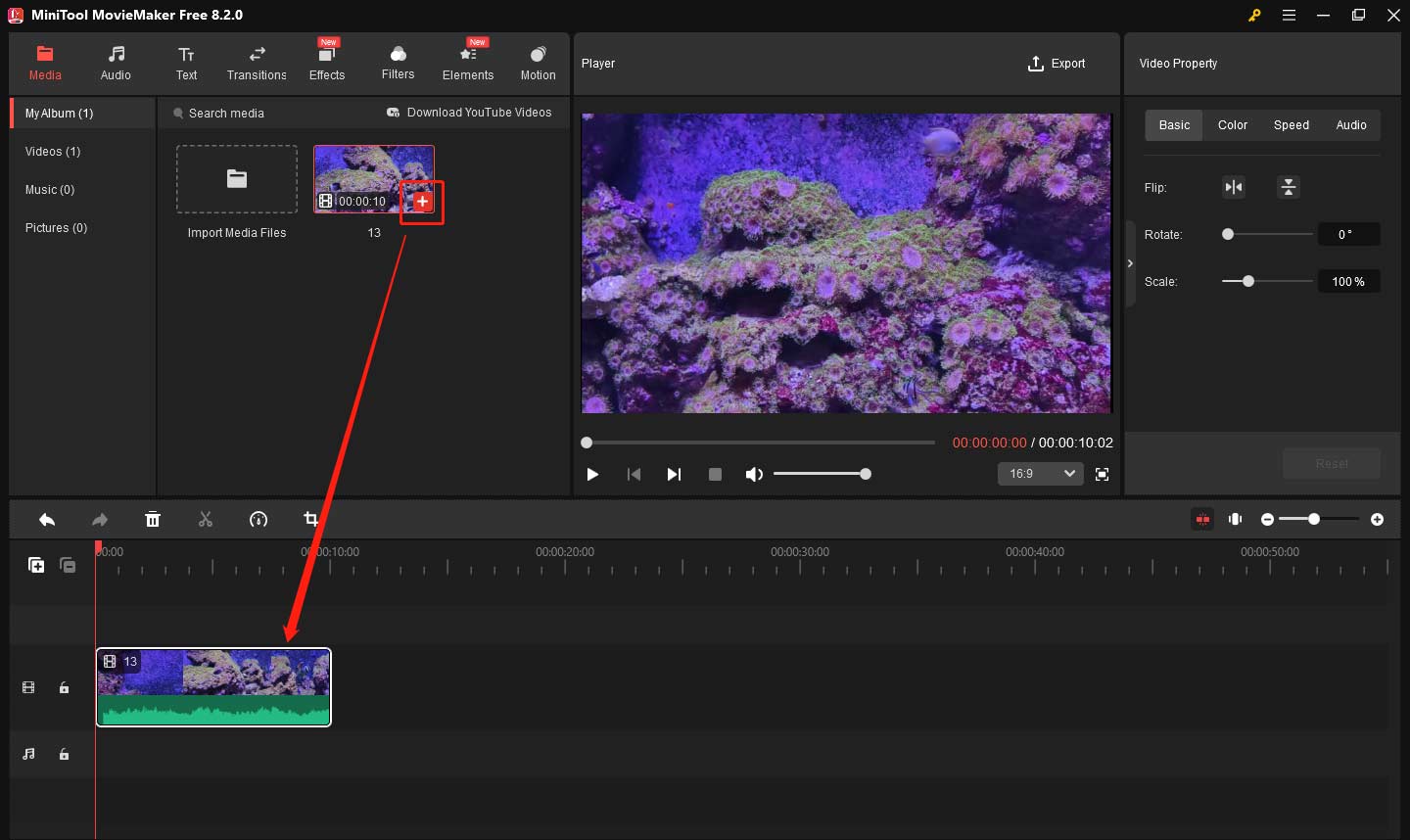The image size is (1410, 840).
Task: Open the 16:9 aspect ratio dropdown
Action: [1041, 474]
